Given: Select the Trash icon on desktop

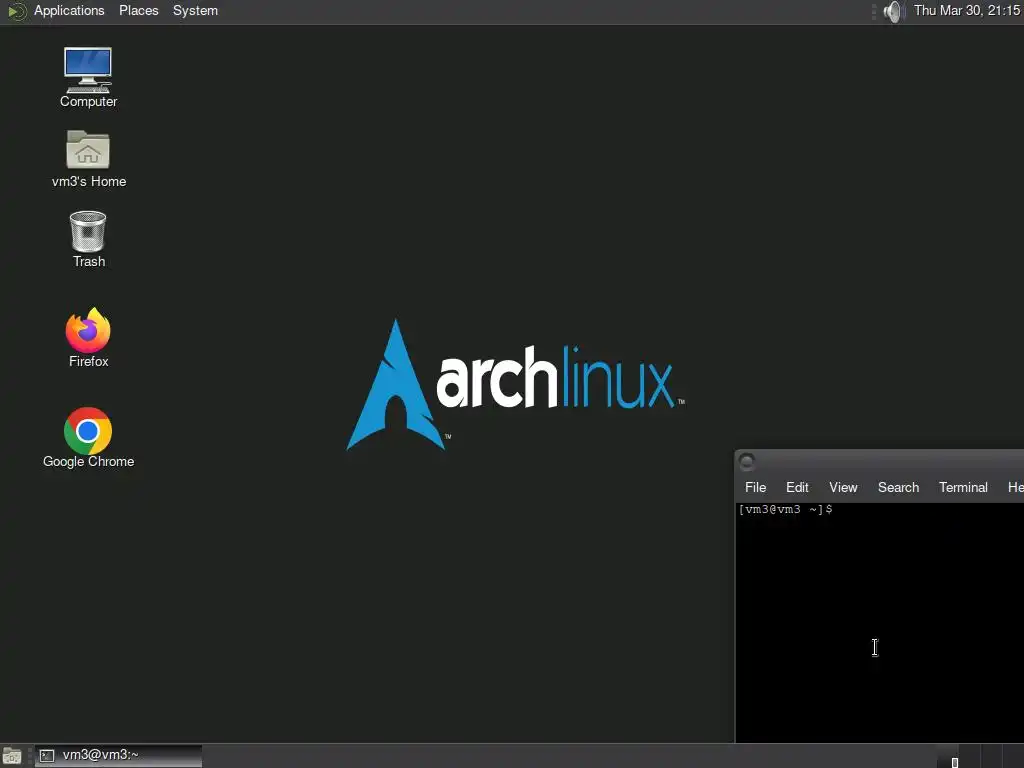Looking at the screenshot, I should point(88,239).
